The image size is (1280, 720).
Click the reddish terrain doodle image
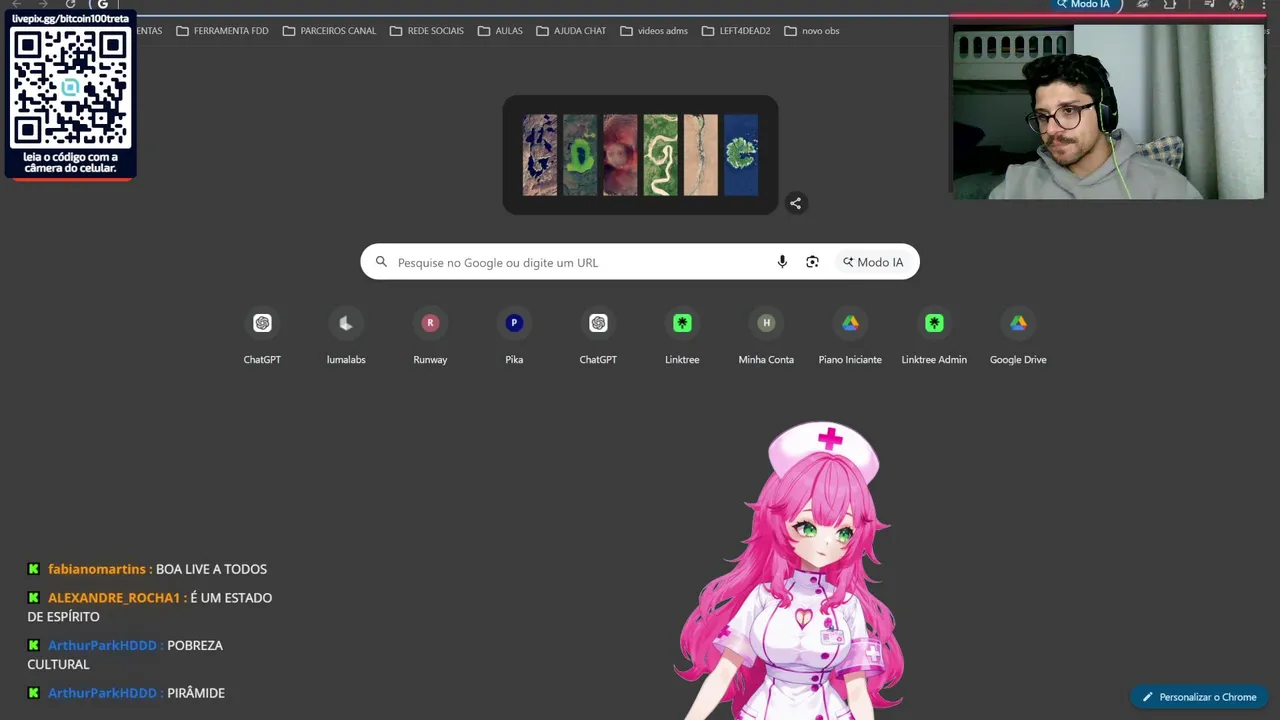tap(620, 155)
